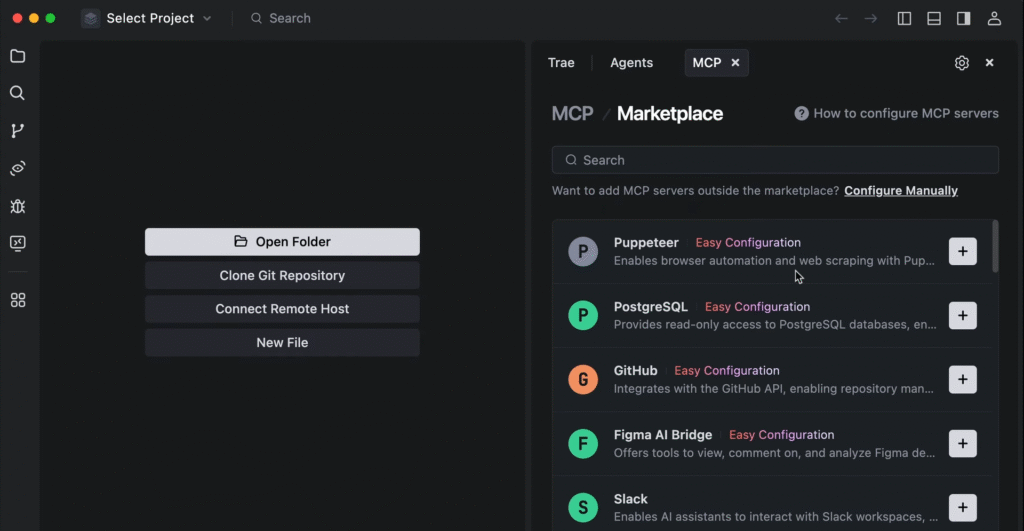Toggle the right side panel layout icon
This screenshot has width=1024, height=531.
tap(963, 18)
